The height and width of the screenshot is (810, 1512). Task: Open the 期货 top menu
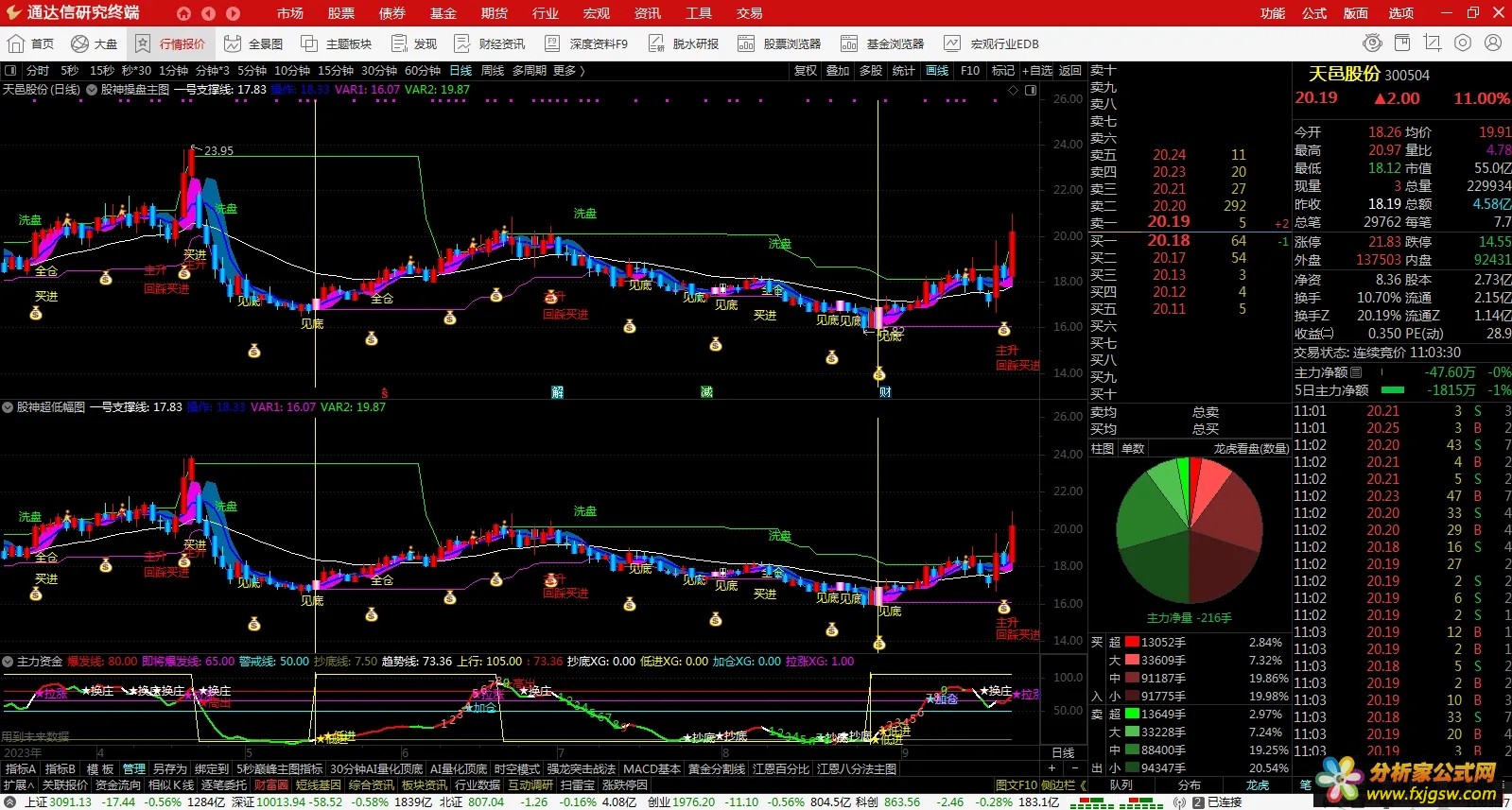tap(495, 13)
